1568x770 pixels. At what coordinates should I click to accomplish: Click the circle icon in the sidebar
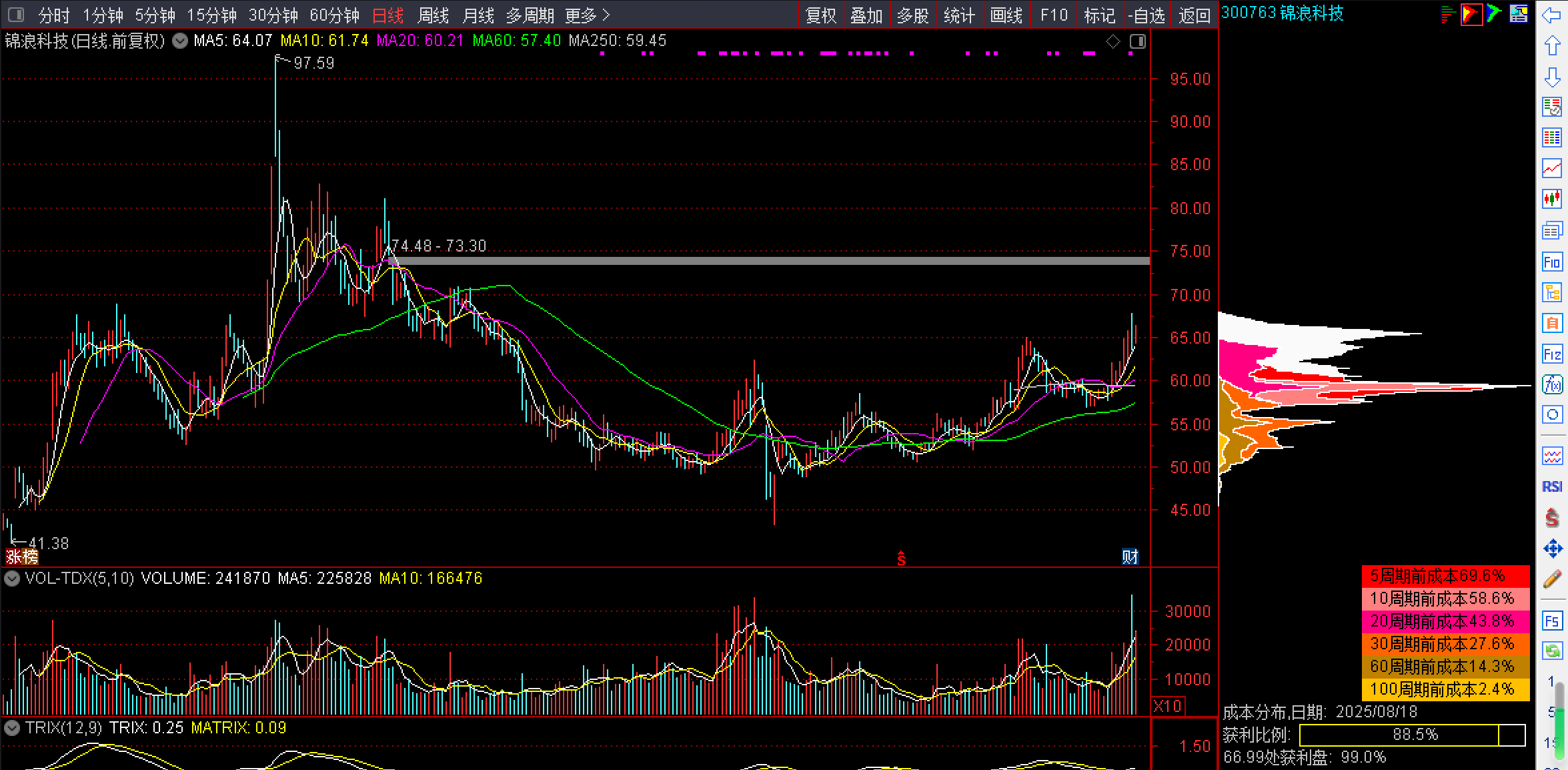pyautogui.click(x=1552, y=414)
